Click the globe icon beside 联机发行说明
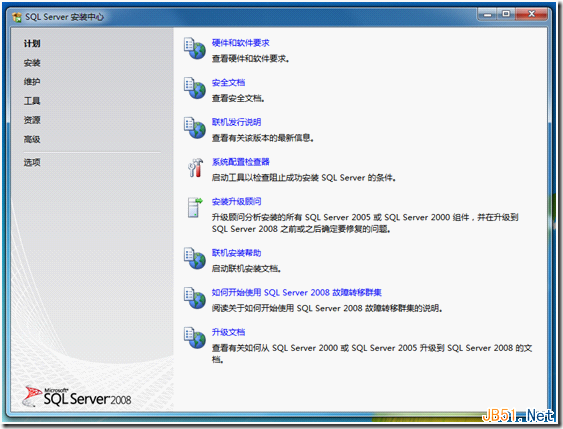 click(x=195, y=128)
